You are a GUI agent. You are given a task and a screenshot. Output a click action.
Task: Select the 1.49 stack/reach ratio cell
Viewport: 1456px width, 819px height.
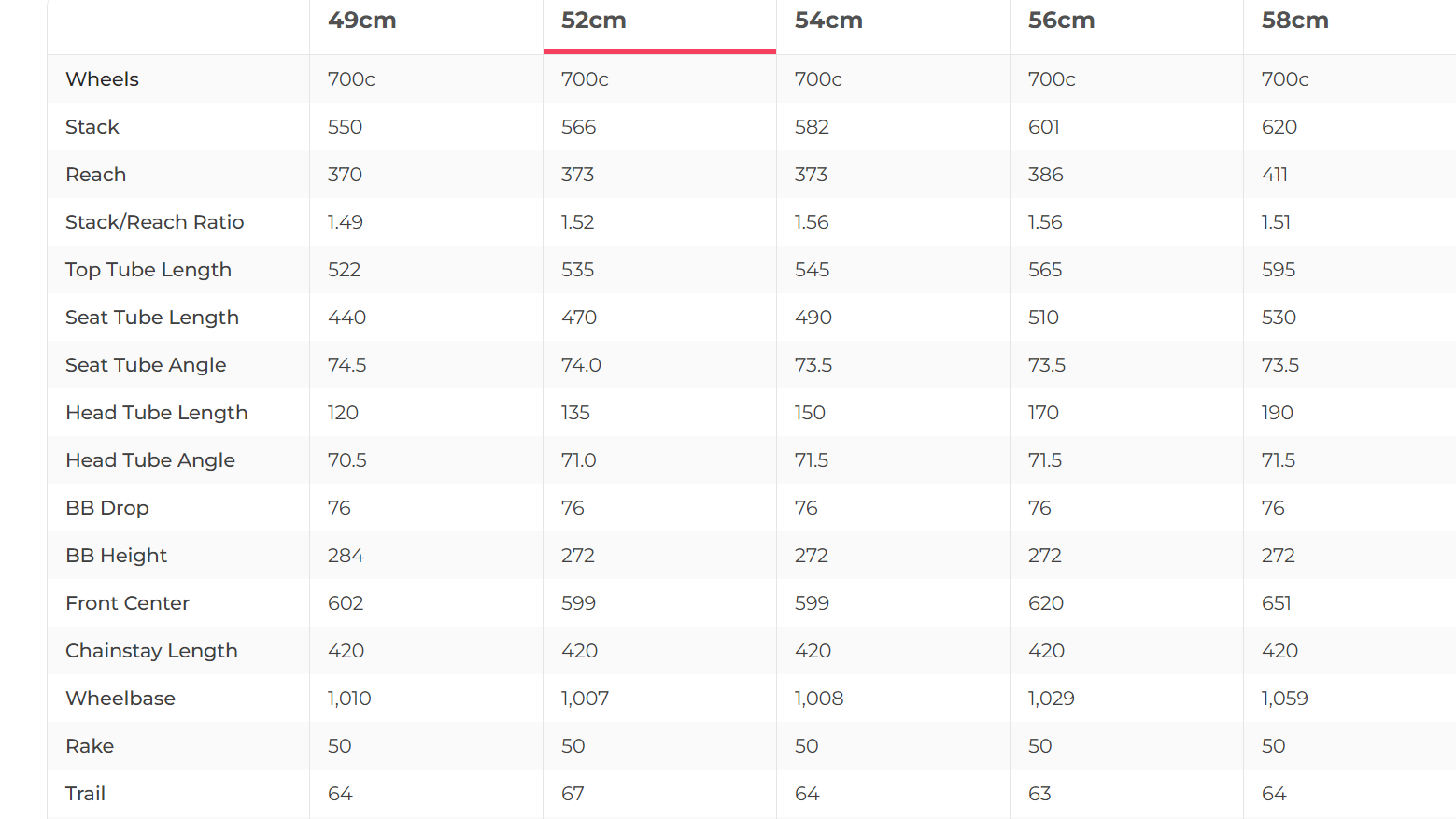pyautogui.click(x=346, y=222)
